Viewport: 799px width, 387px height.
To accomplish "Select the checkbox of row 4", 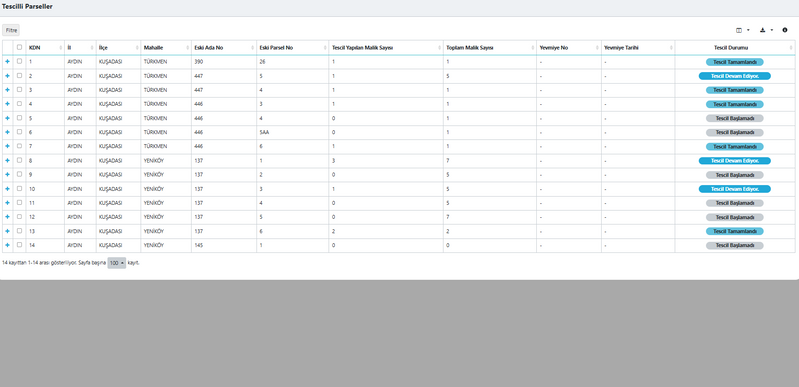I will coord(19,103).
